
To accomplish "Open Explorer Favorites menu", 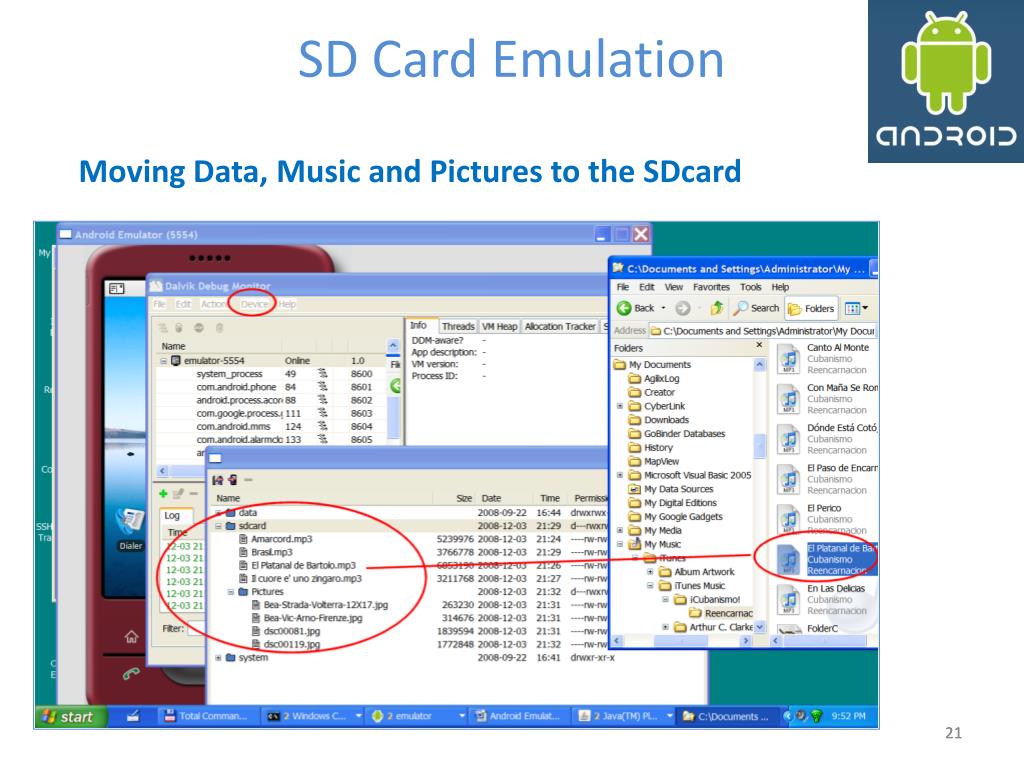I will 711,287.
